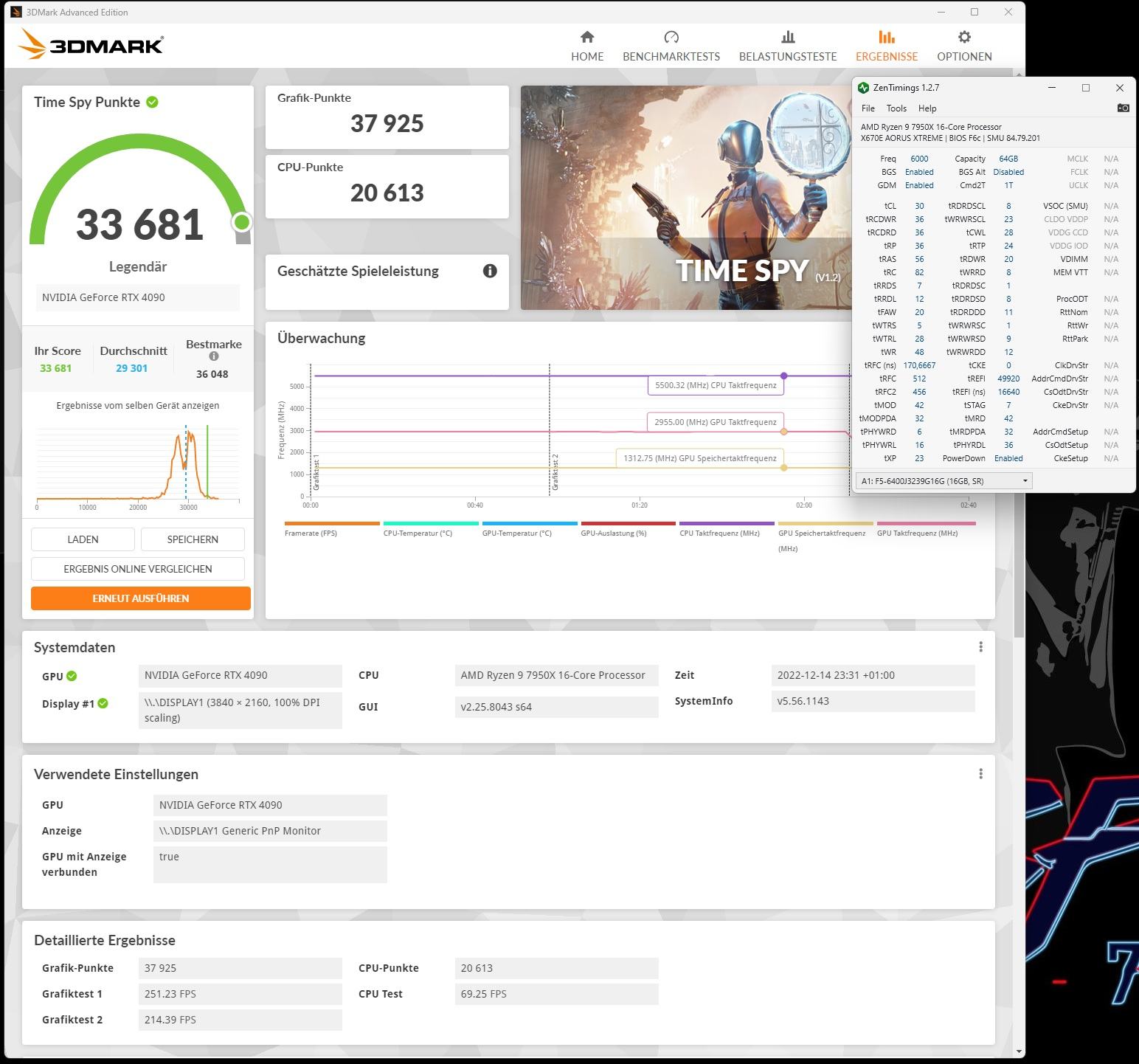Click ERNEUT AUSFÜHREN to rerun benchmark
The height and width of the screenshot is (1064, 1139).
tap(141, 598)
